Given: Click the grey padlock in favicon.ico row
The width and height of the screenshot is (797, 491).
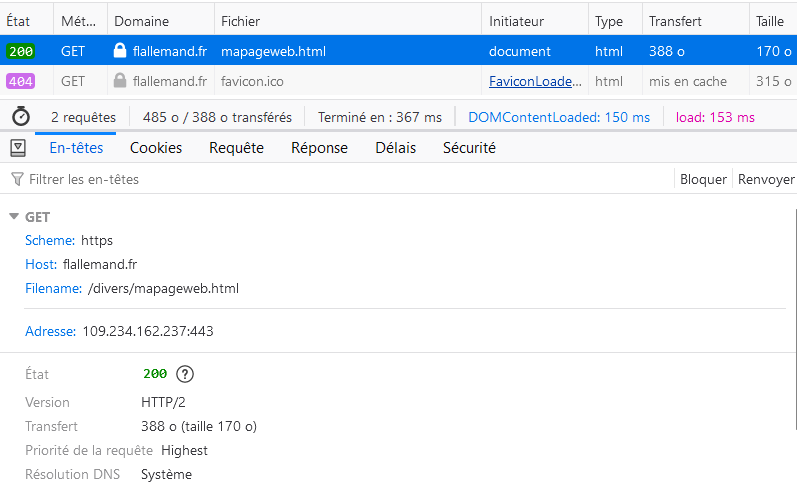Looking at the screenshot, I should click(120, 81).
